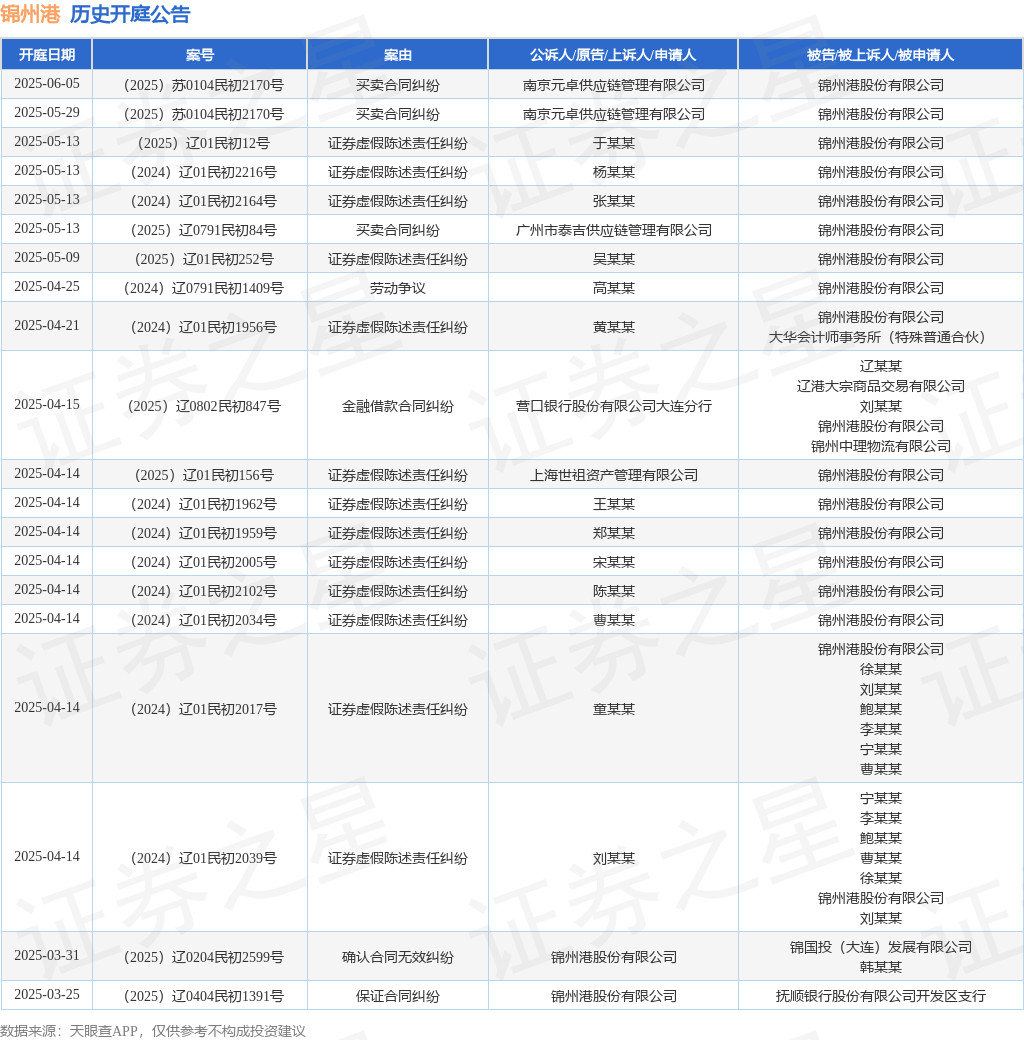
Task: Click plaintiff 陈某某
Action: pyautogui.click(x=613, y=591)
